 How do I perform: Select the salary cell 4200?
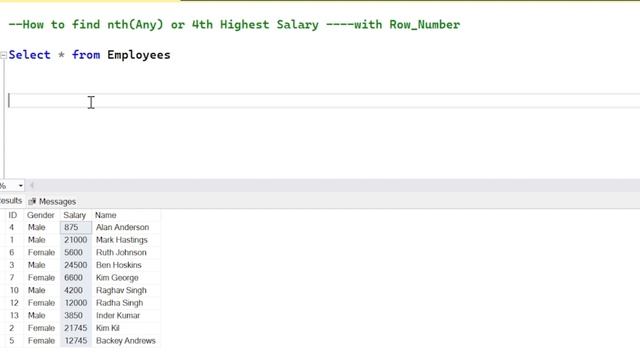pos(76,291)
